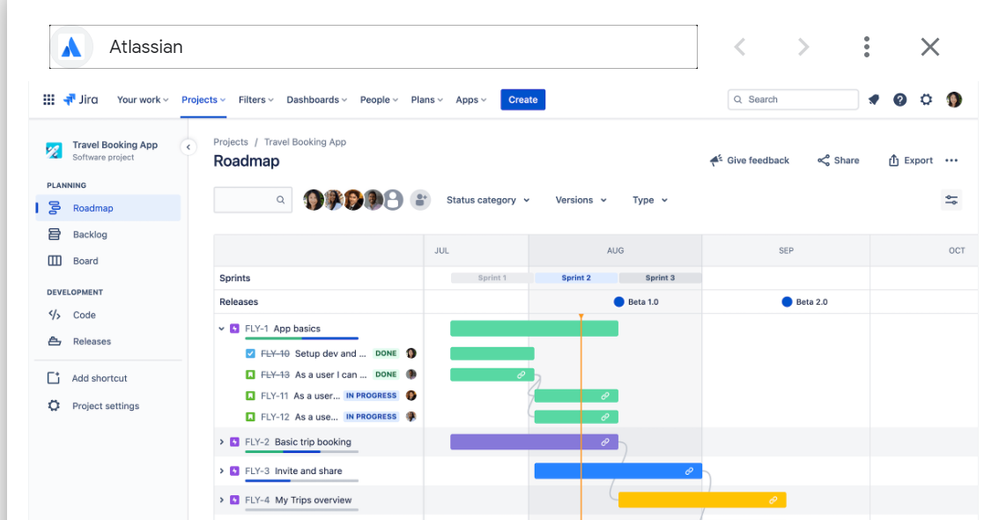Click the Travel Booking App breadcrumb link
Image resolution: width=999 pixels, height=520 pixels.
pyautogui.click(x=305, y=142)
